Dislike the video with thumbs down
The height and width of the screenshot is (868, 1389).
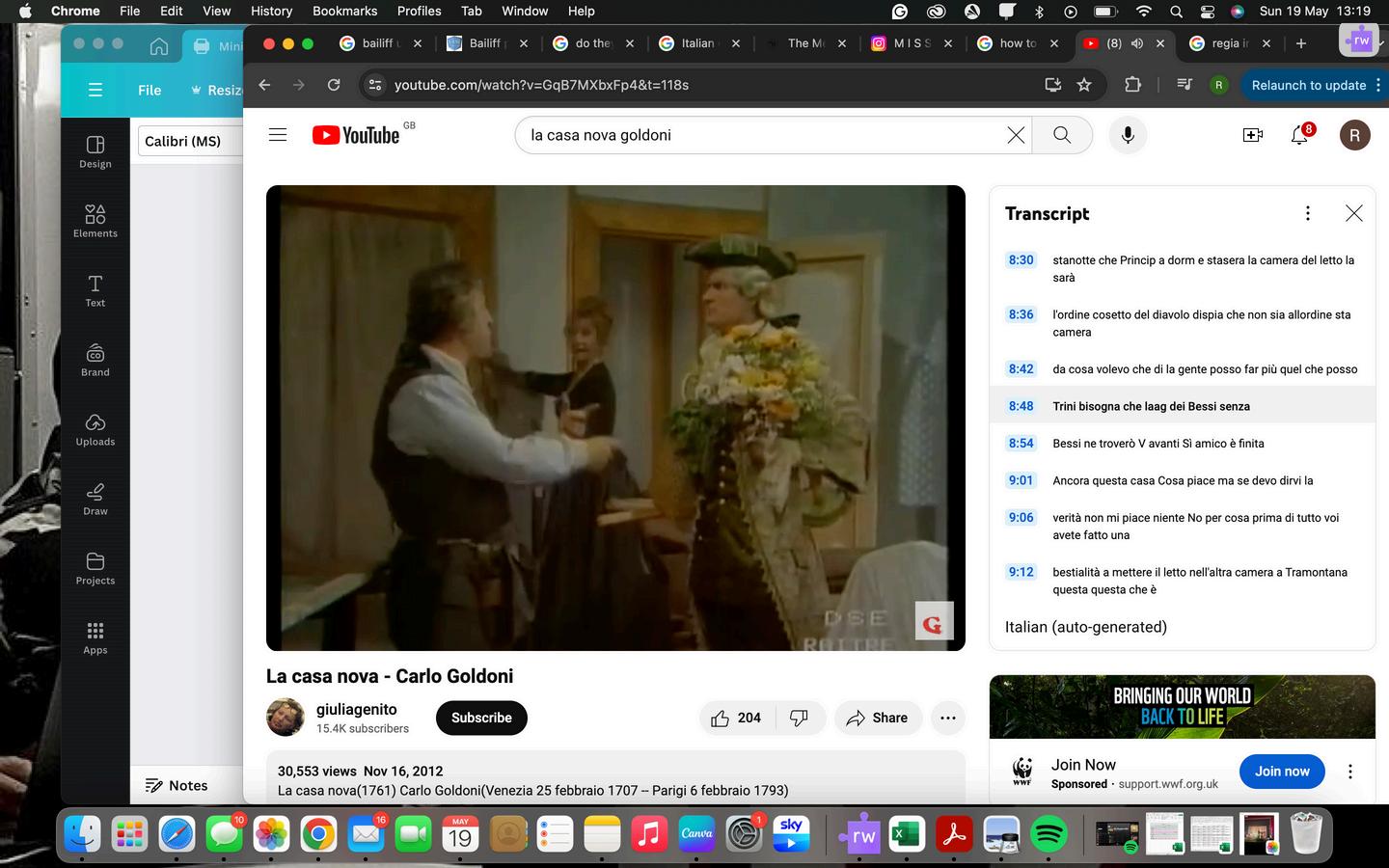click(x=799, y=718)
